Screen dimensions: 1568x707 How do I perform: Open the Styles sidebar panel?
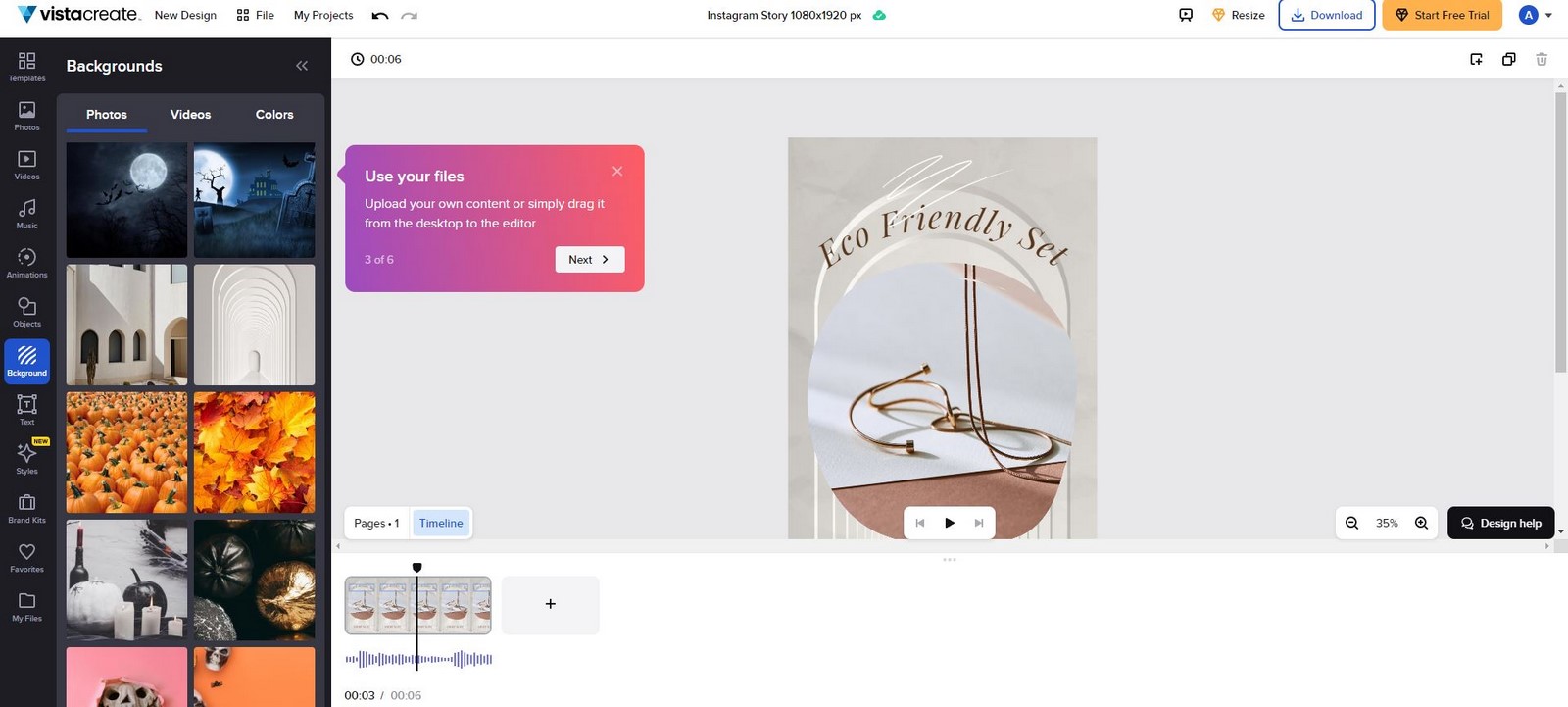[26, 459]
